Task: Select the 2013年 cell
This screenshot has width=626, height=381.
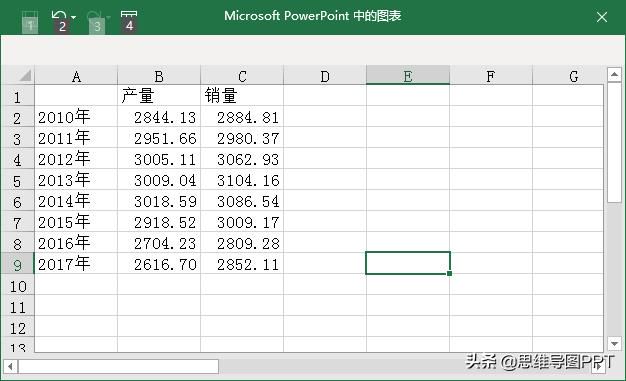Action: [x=76, y=179]
